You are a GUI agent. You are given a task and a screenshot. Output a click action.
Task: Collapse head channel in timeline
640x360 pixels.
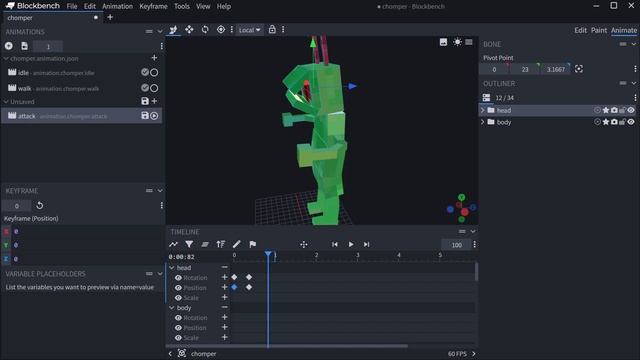coord(172,268)
